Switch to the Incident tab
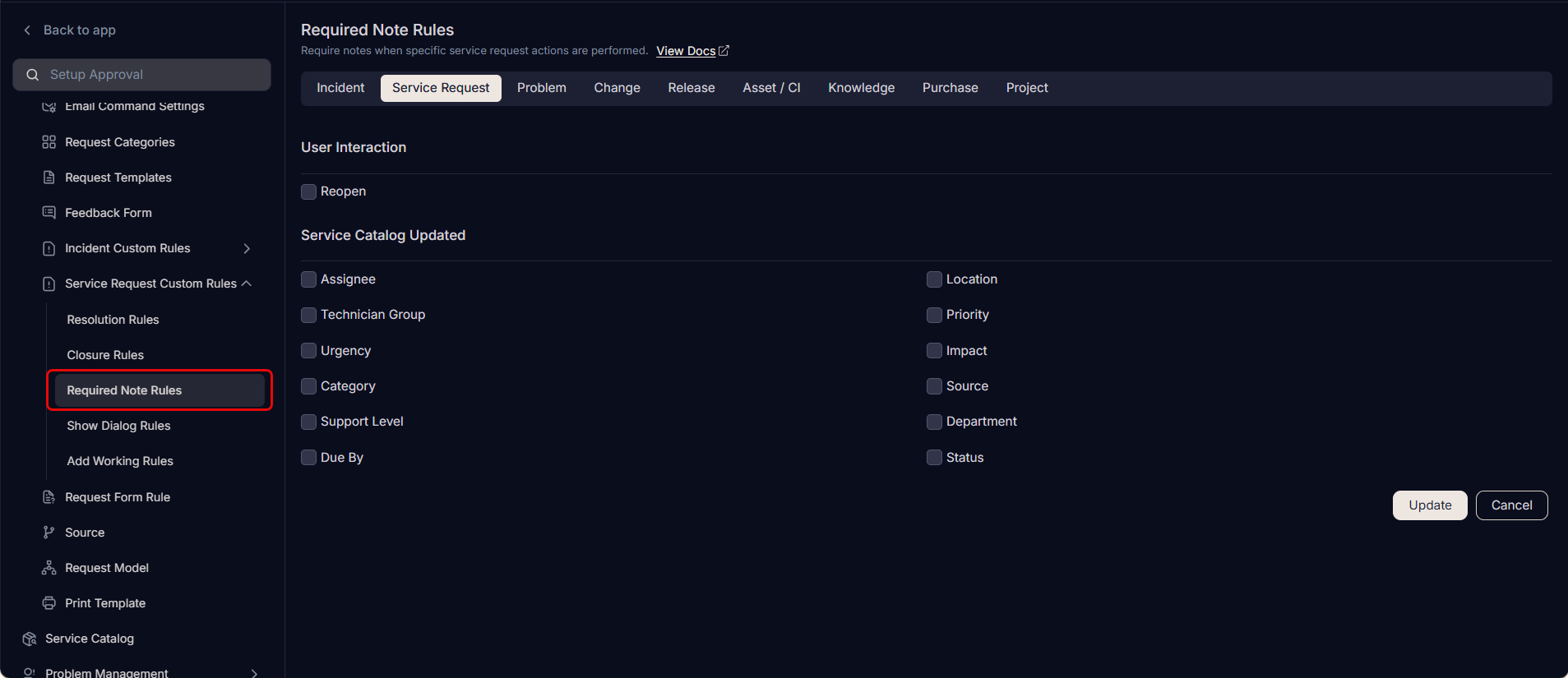1568x678 pixels. pos(340,88)
